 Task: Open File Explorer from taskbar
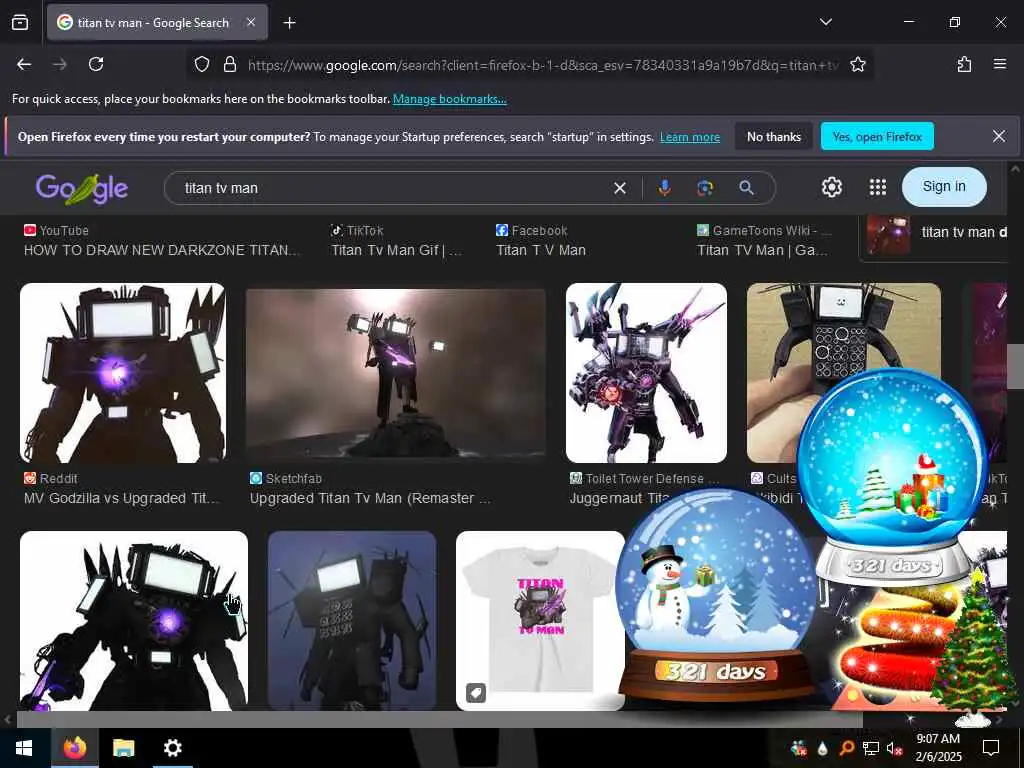tap(123, 748)
